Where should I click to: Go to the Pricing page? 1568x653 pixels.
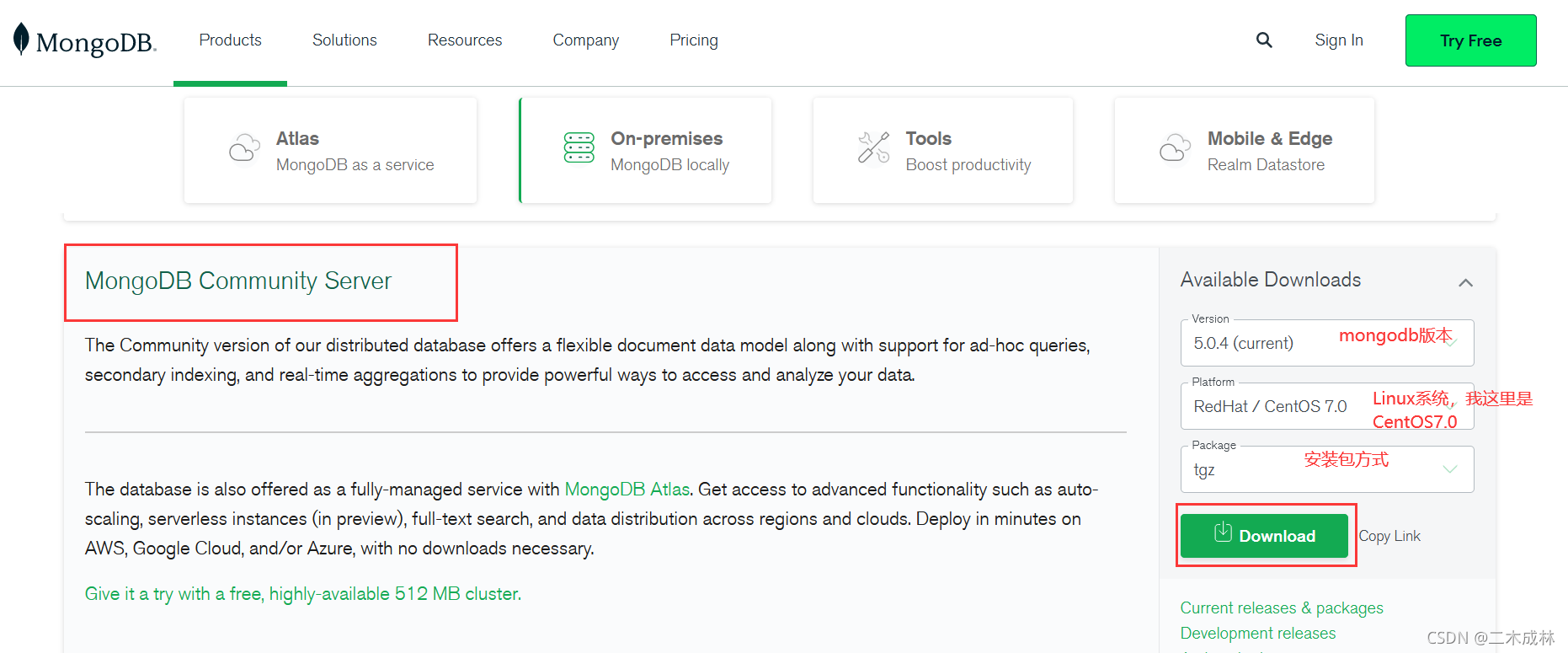tap(694, 40)
